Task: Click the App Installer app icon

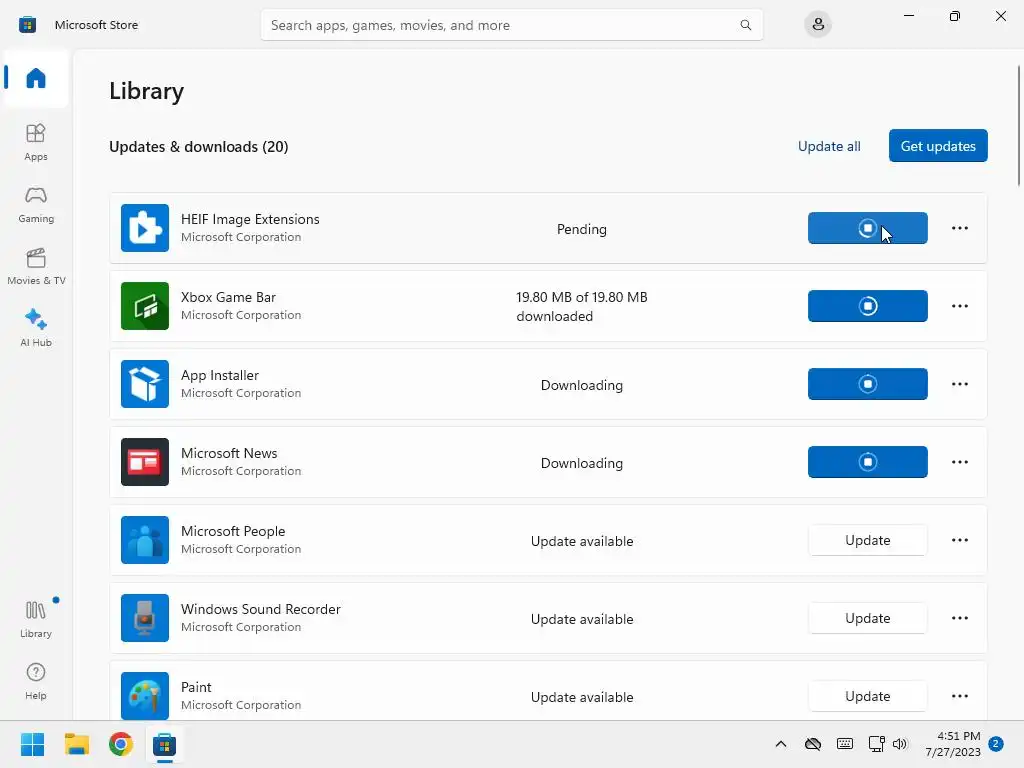Action: pyautogui.click(x=145, y=384)
